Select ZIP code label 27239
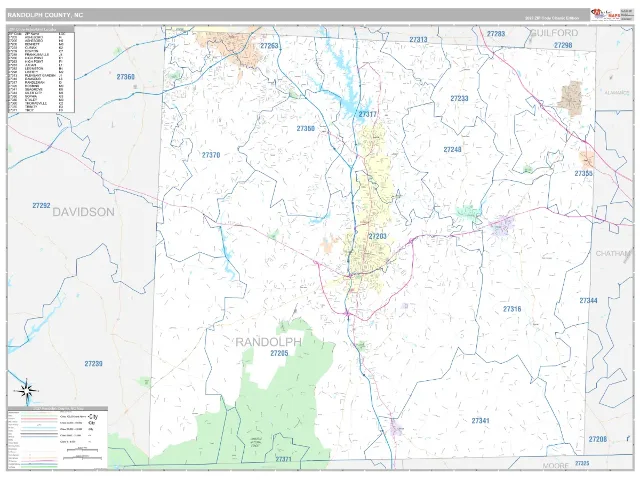Viewport: 640px width, 480px height. pyautogui.click(x=93, y=364)
